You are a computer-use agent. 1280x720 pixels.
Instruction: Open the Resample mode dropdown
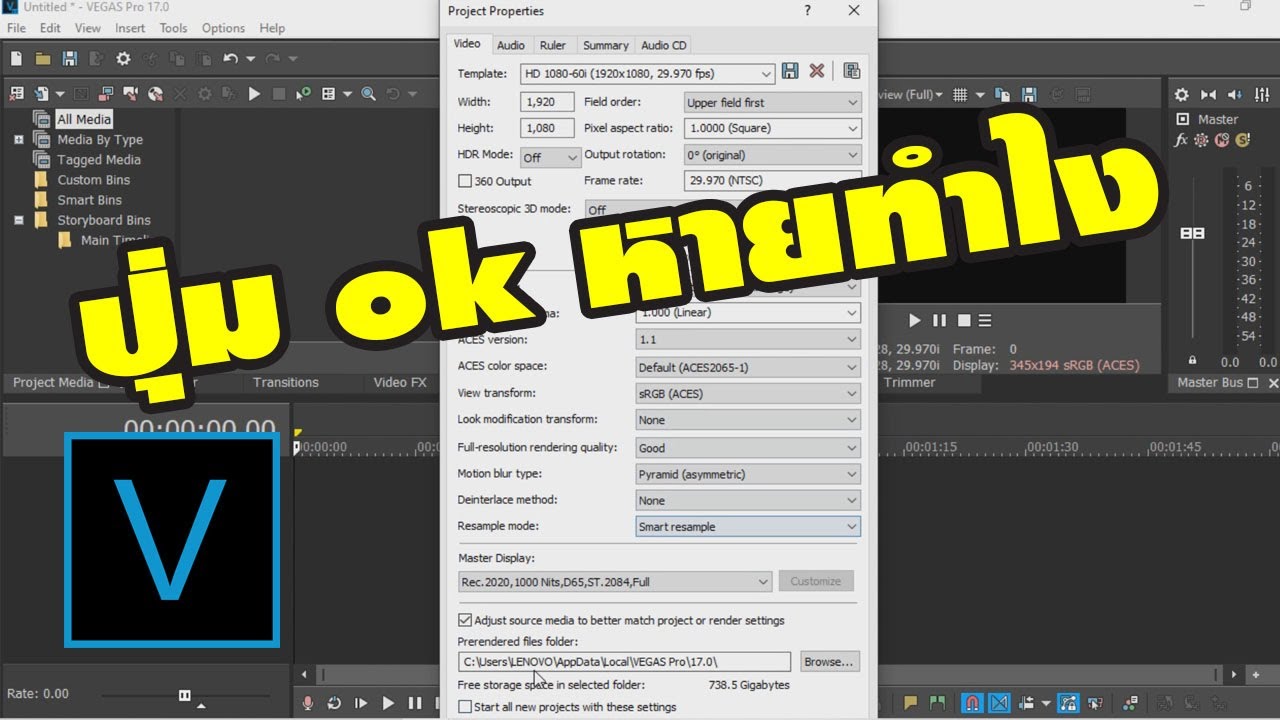pyautogui.click(x=748, y=526)
